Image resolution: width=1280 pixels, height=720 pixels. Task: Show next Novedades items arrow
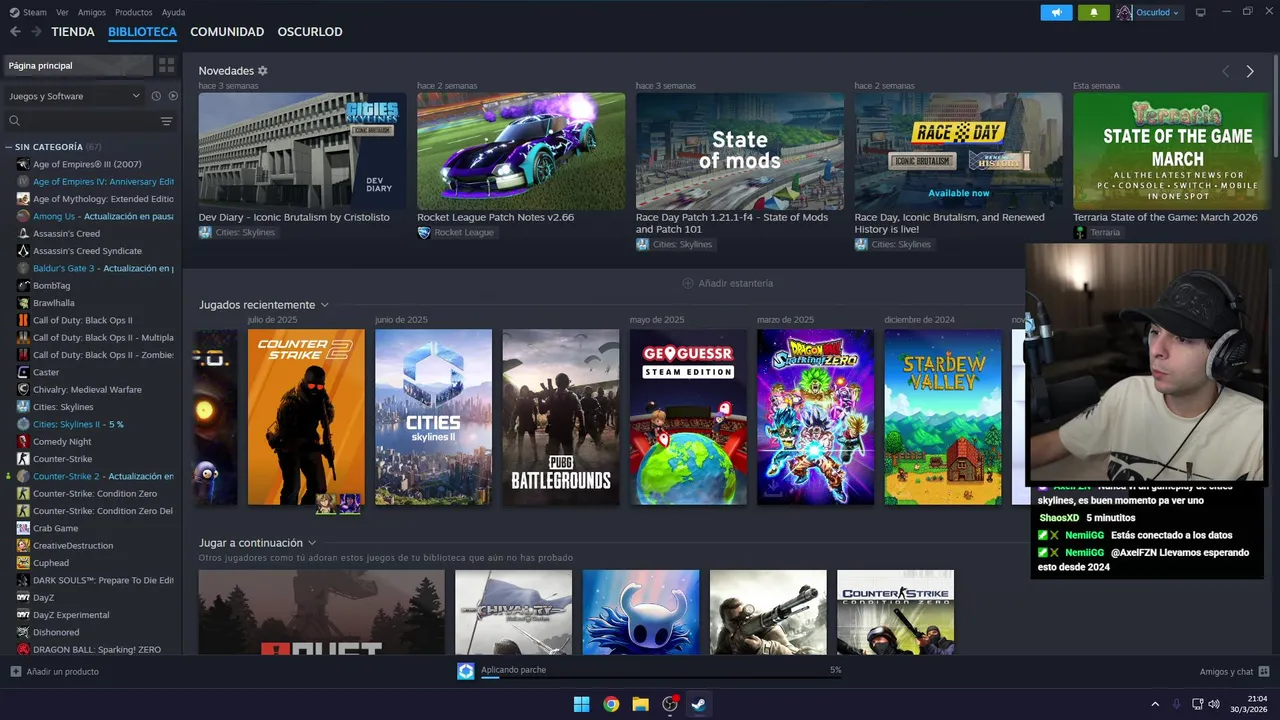click(1250, 71)
